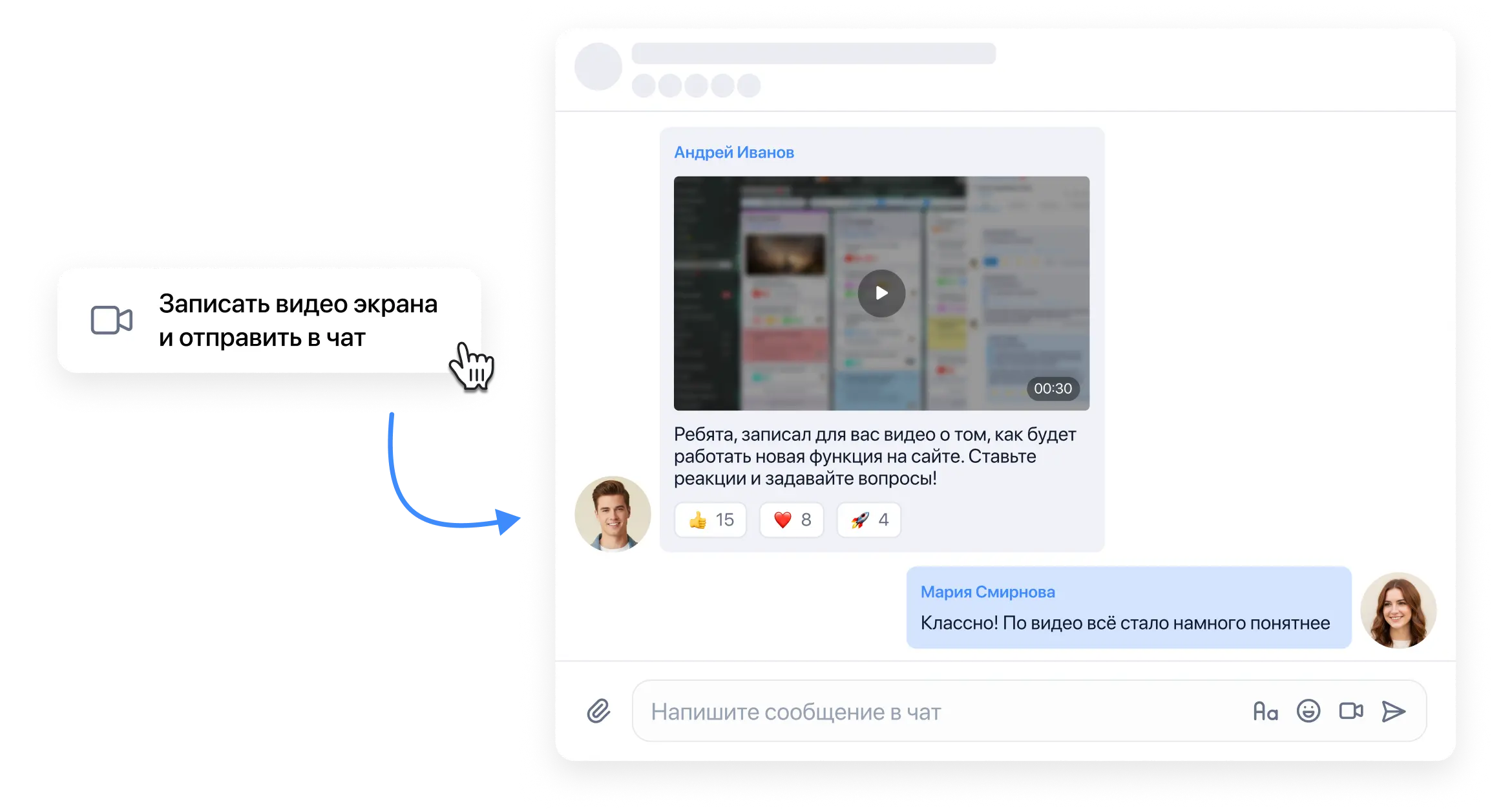Click the 00:30 duration badge on video
This screenshot has height=812, width=1512.
pos(1053,389)
